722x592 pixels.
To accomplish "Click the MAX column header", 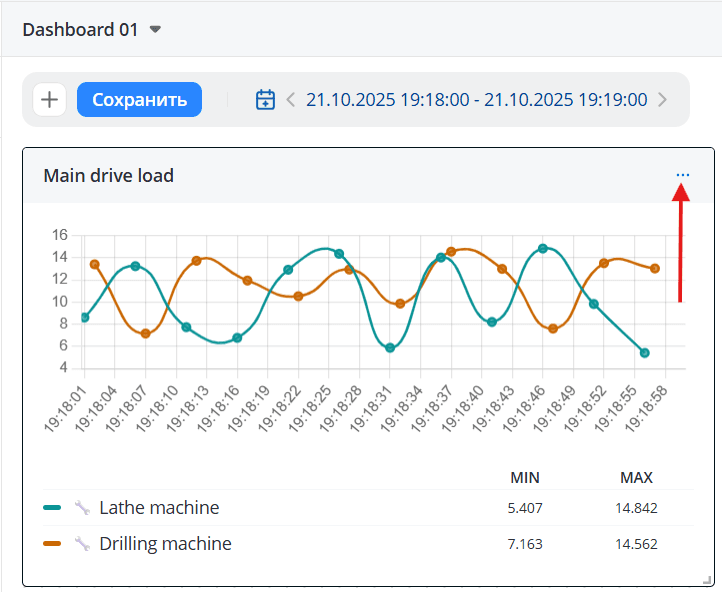I will coord(636,478).
